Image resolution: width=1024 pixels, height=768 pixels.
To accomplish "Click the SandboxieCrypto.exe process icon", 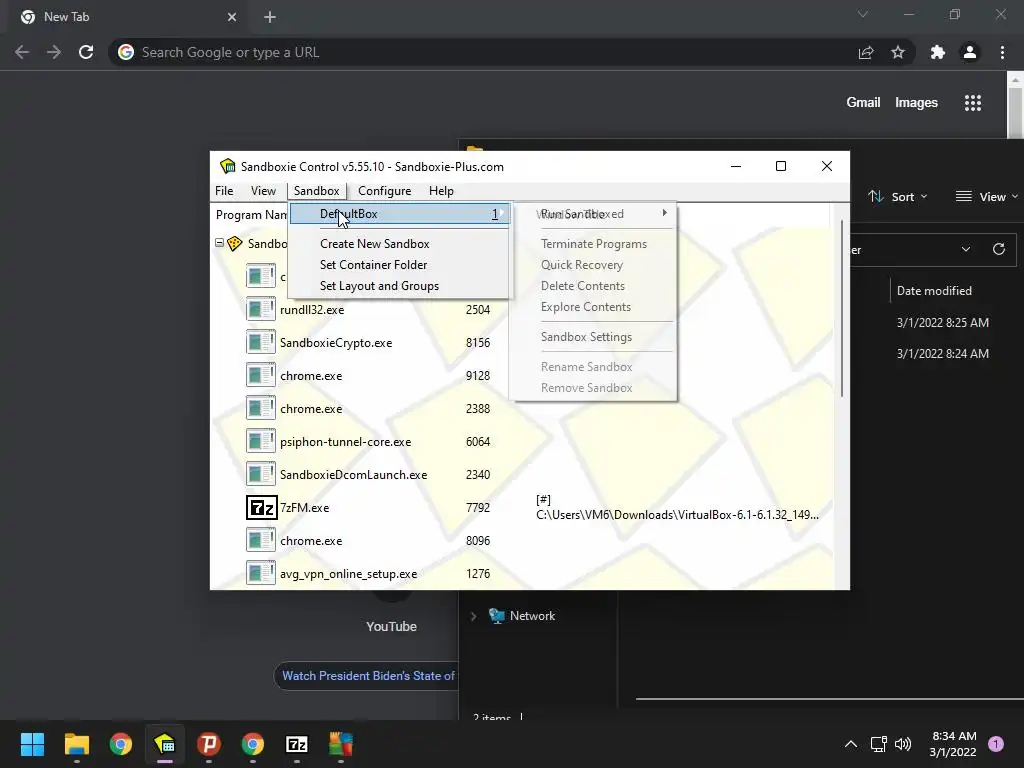I will pos(261,342).
